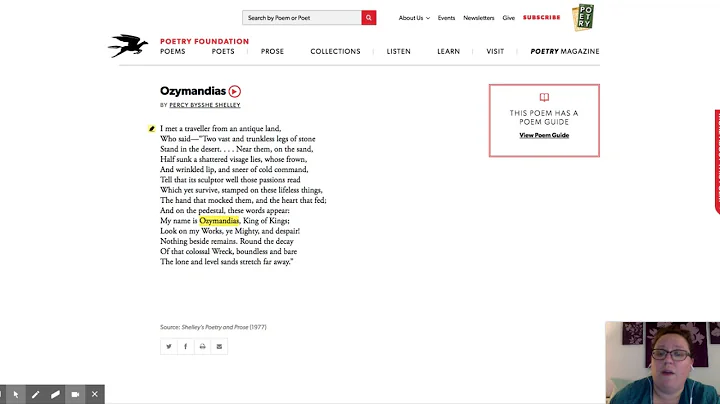Open the VISIT navigation menu

pyautogui.click(x=495, y=51)
